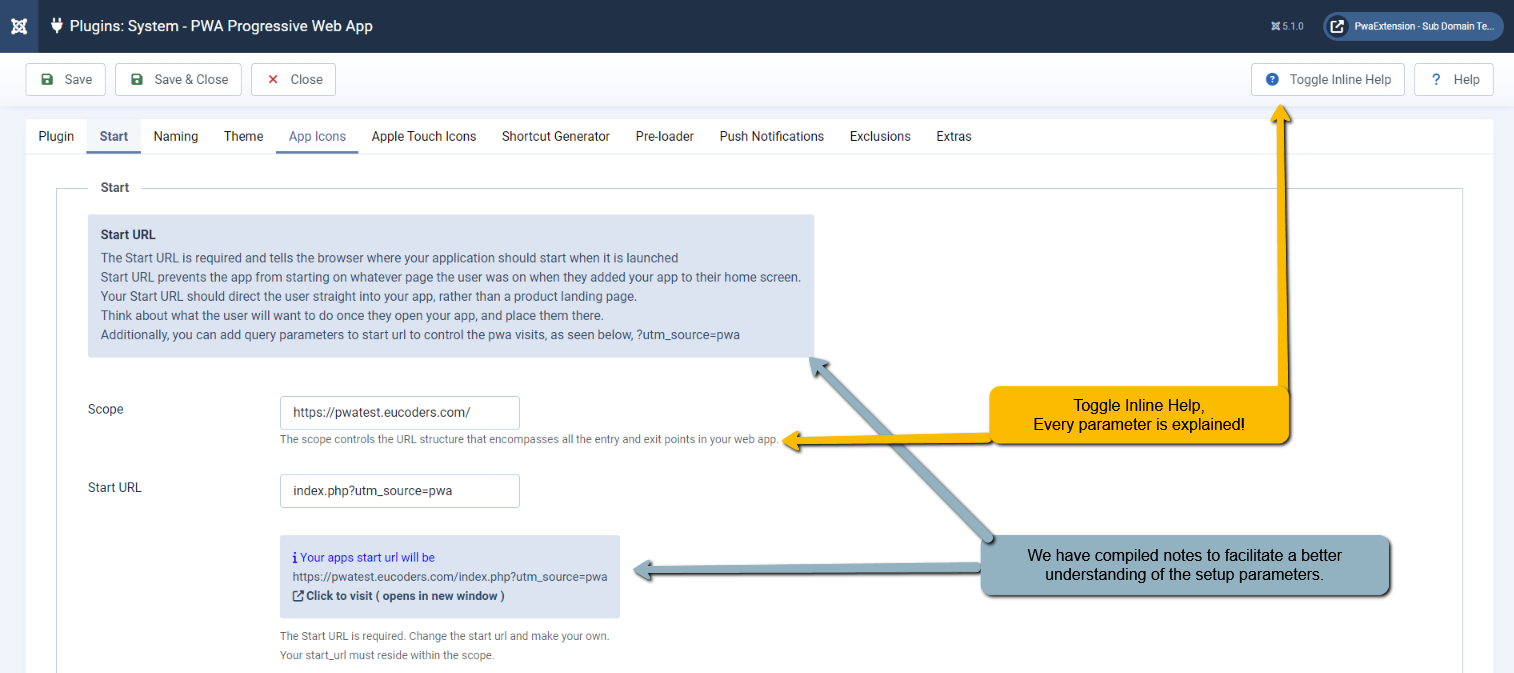
Task: Open the Shortcut Generator tab
Action: (556, 136)
